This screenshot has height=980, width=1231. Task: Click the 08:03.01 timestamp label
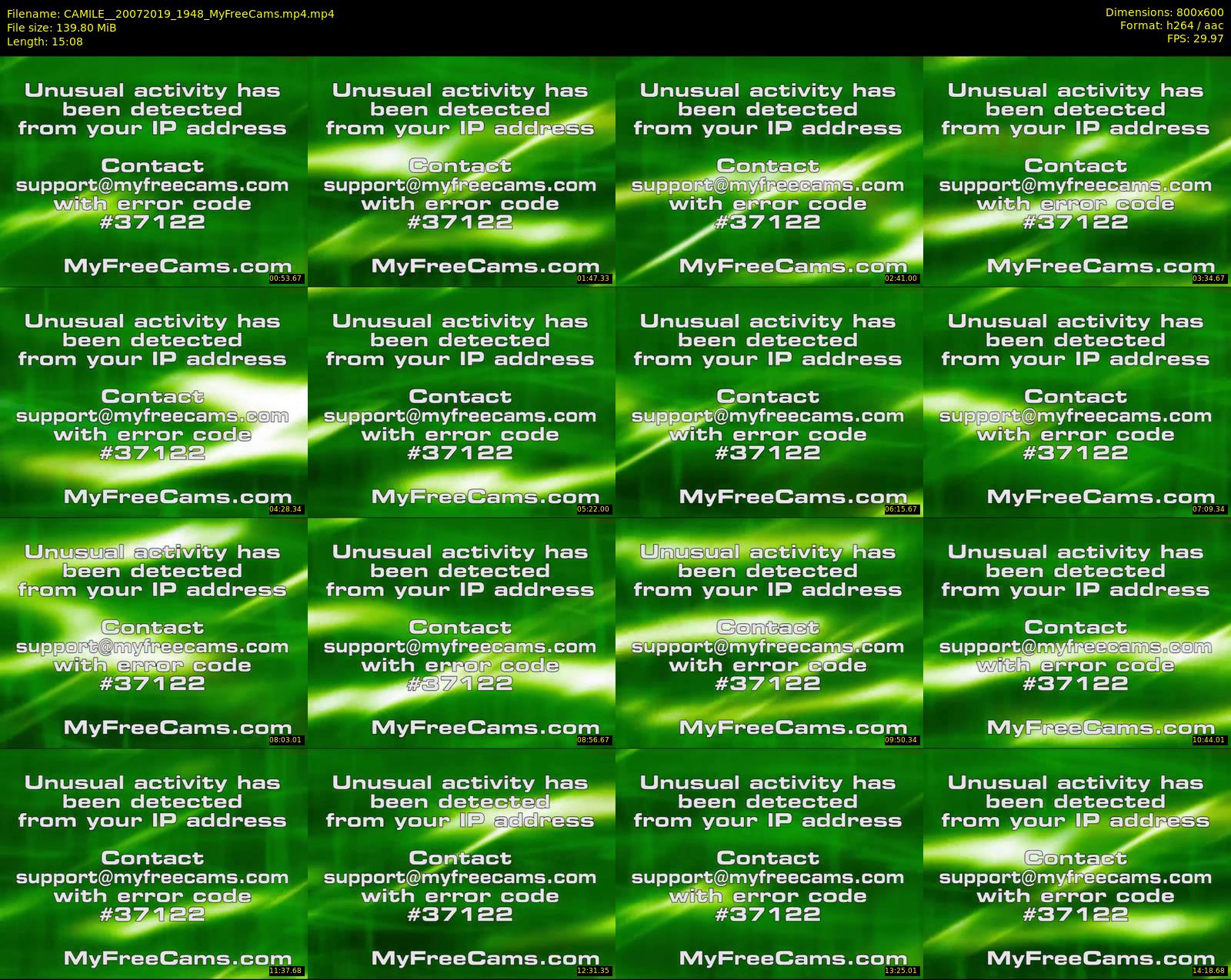click(286, 740)
